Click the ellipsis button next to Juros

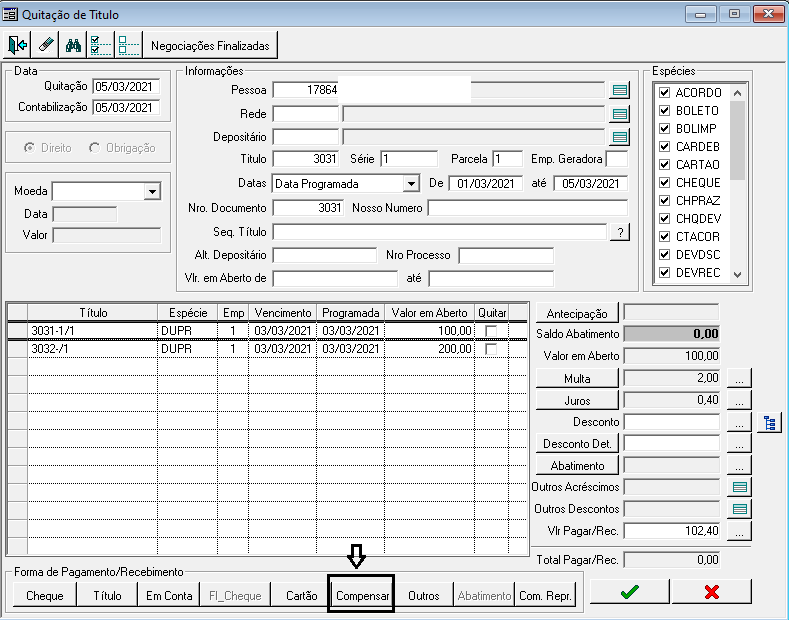click(739, 401)
